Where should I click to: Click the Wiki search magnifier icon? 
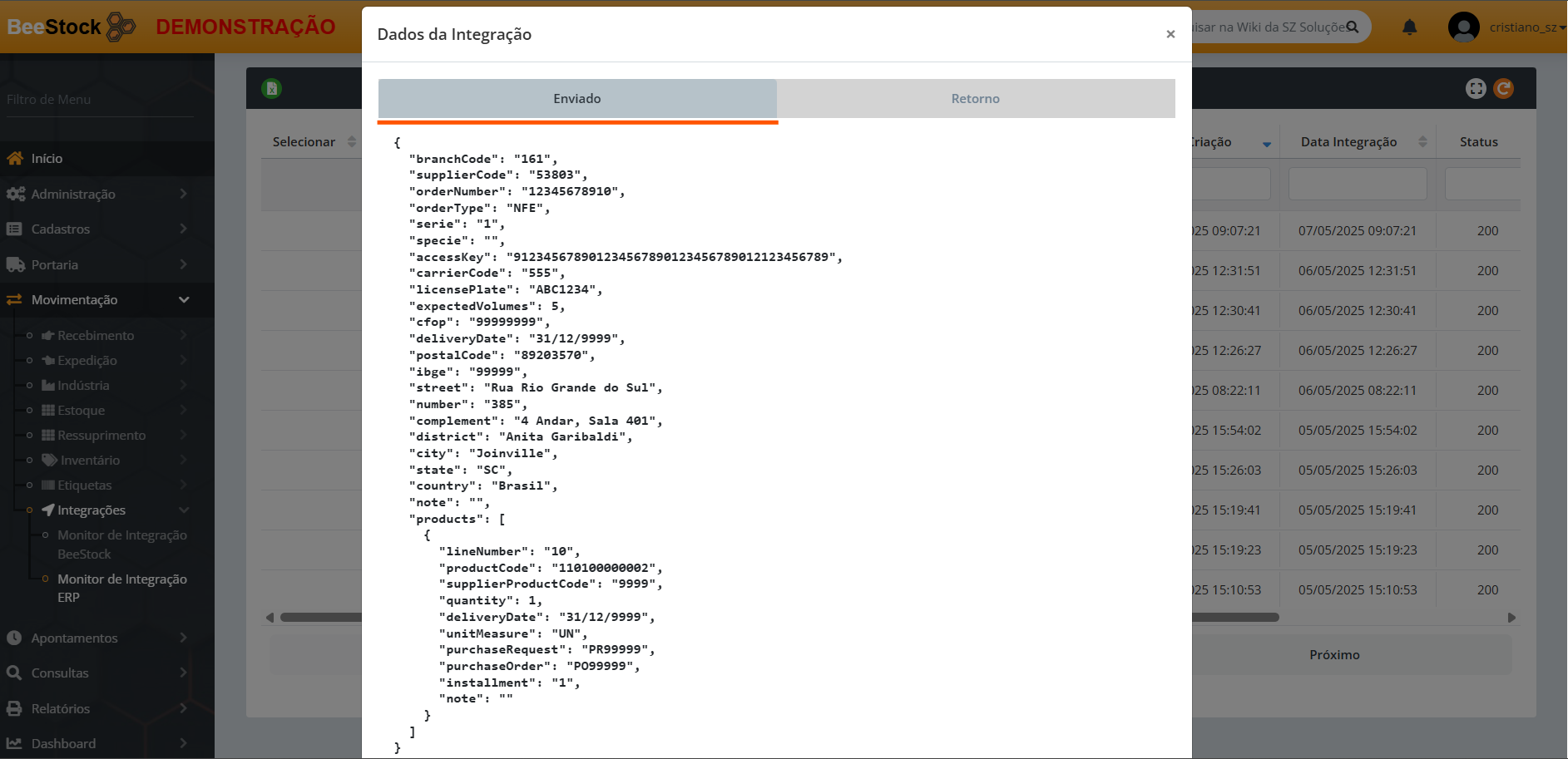(x=1353, y=27)
